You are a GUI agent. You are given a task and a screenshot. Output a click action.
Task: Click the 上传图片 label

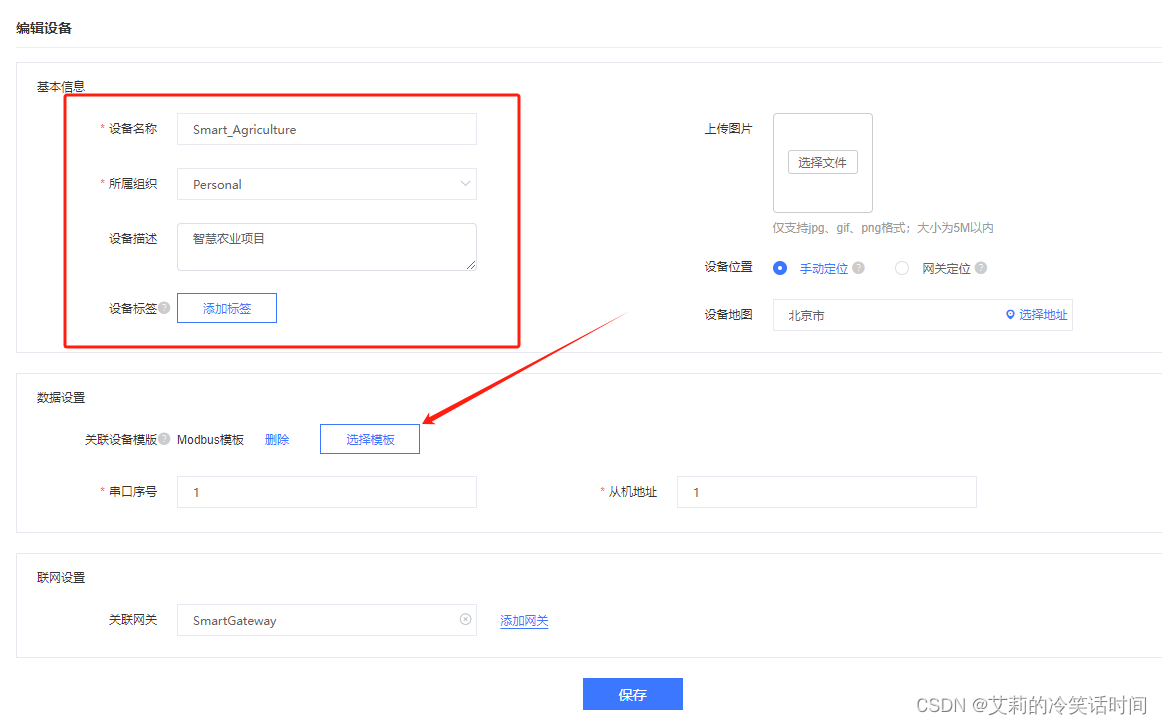728,129
